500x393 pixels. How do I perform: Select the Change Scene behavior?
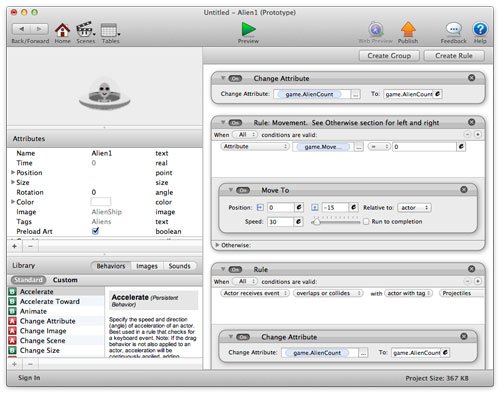coord(56,341)
